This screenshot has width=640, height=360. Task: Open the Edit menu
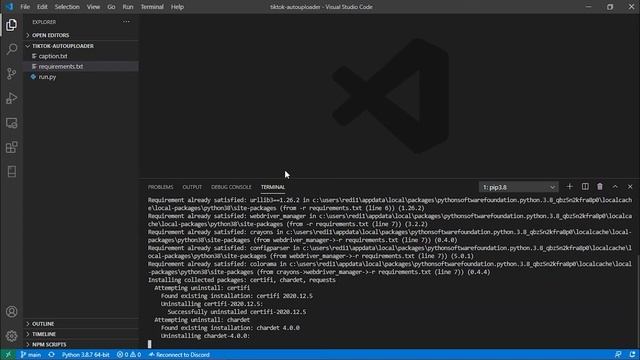(42, 7)
